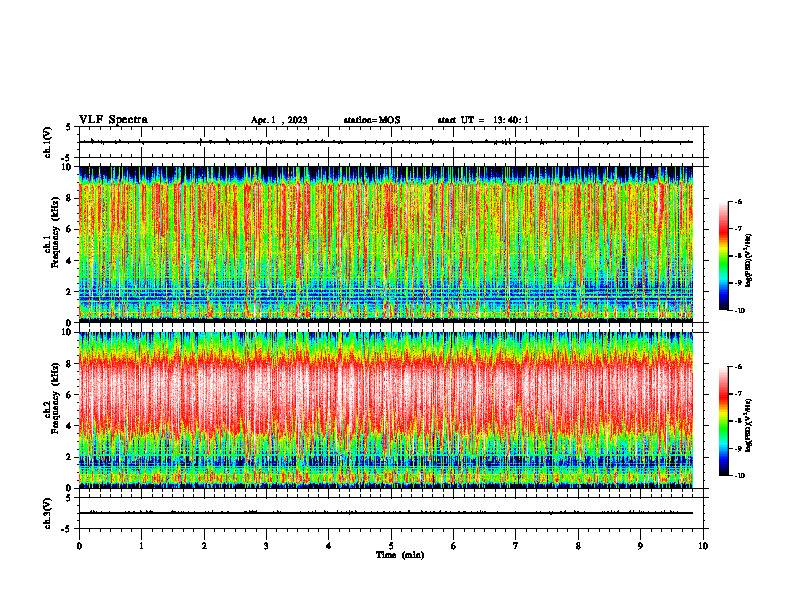
Task: Click the ch.1 spectrogram color scale bar
Action: point(724,256)
